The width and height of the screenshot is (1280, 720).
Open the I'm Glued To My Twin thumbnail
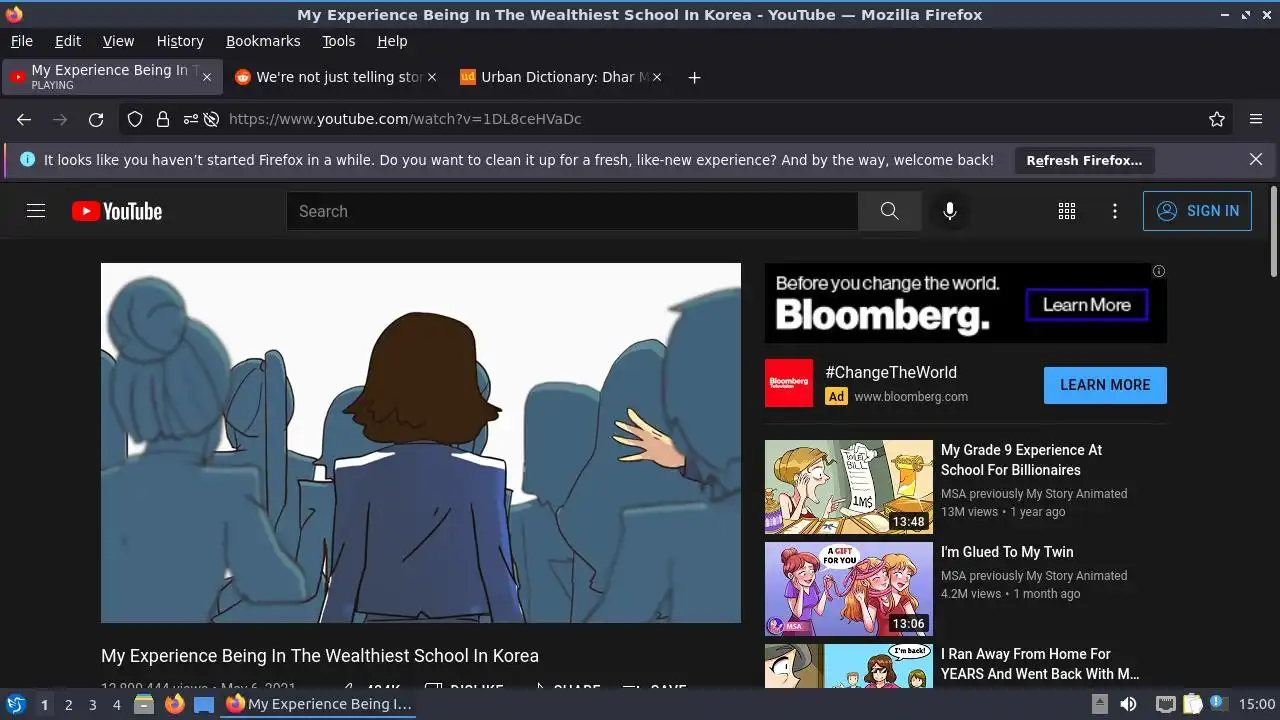coord(849,589)
